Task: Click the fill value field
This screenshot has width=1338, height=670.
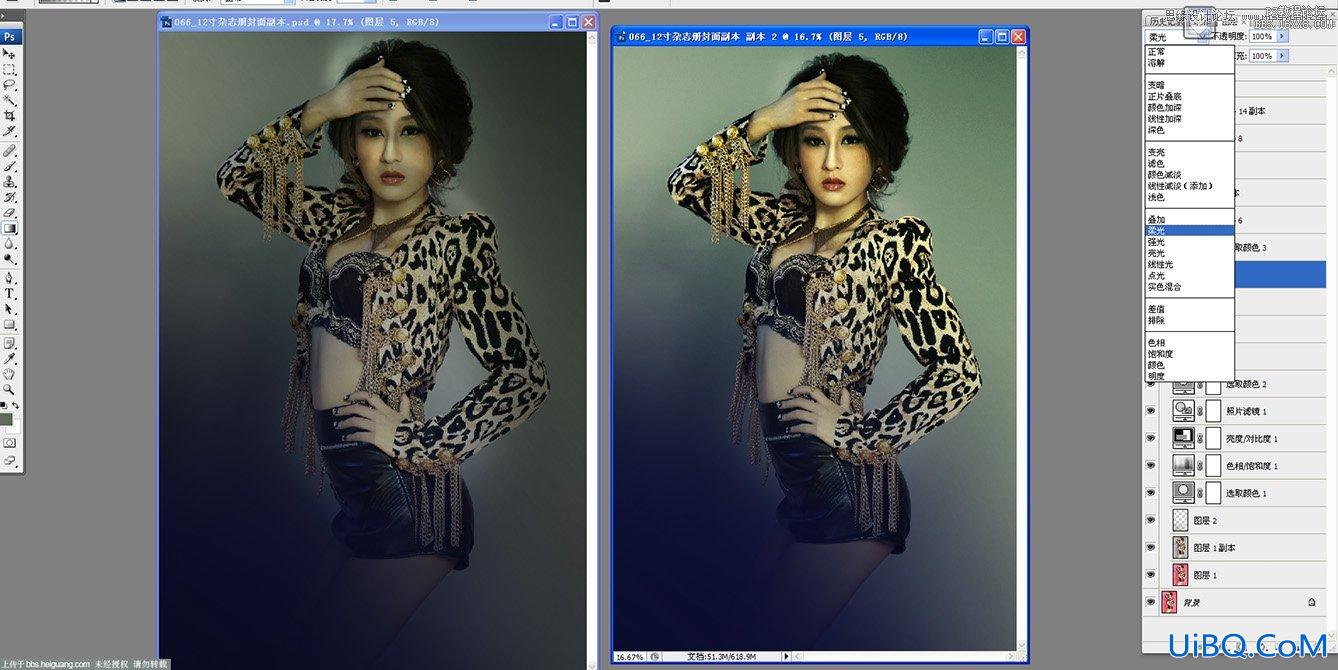Action: pyautogui.click(x=1262, y=56)
